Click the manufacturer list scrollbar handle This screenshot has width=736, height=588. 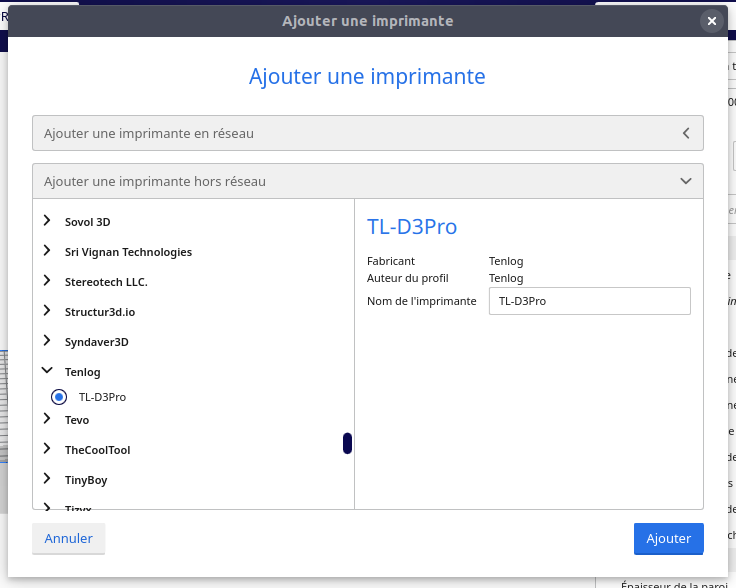(x=347, y=443)
